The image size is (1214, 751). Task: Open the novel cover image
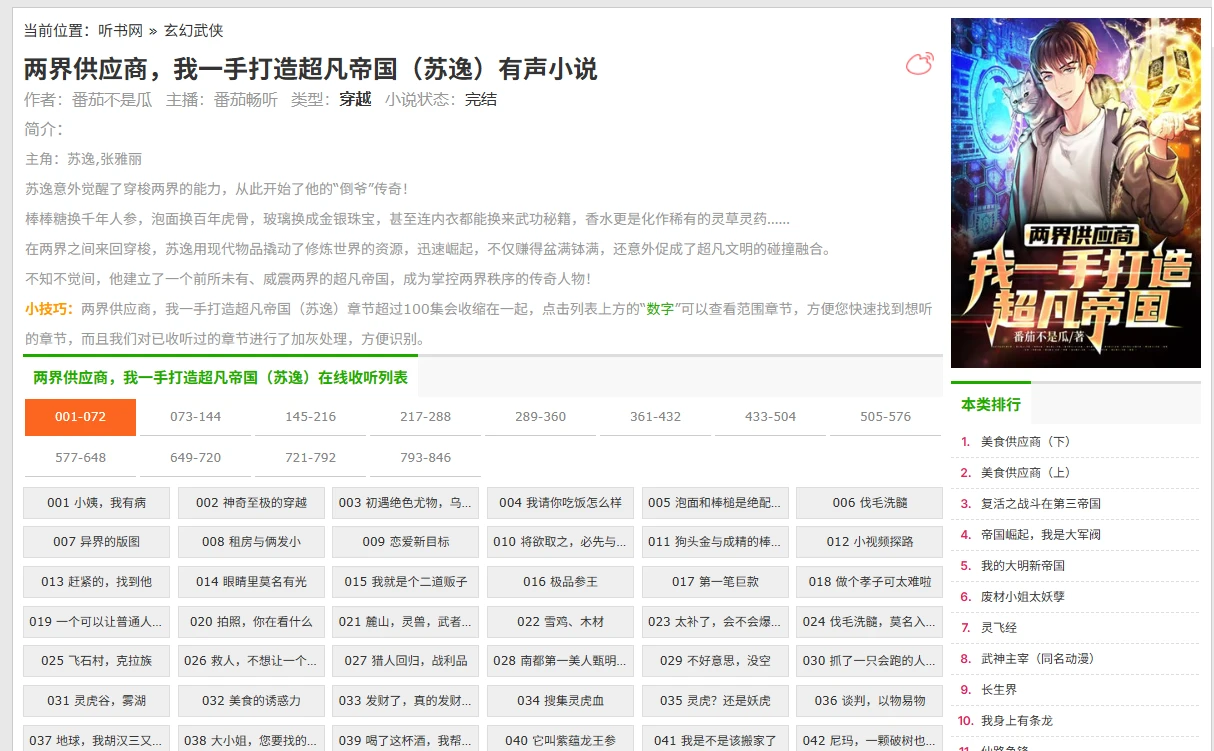point(1075,193)
